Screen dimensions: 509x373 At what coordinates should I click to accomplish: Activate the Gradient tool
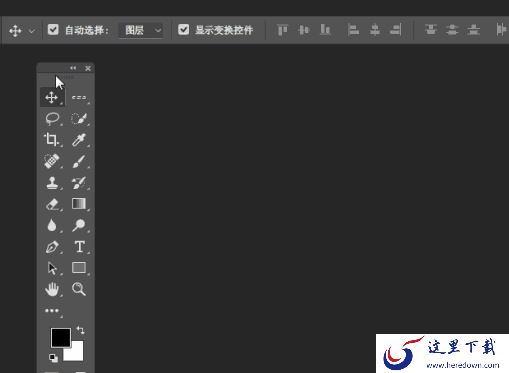(x=79, y=204)
